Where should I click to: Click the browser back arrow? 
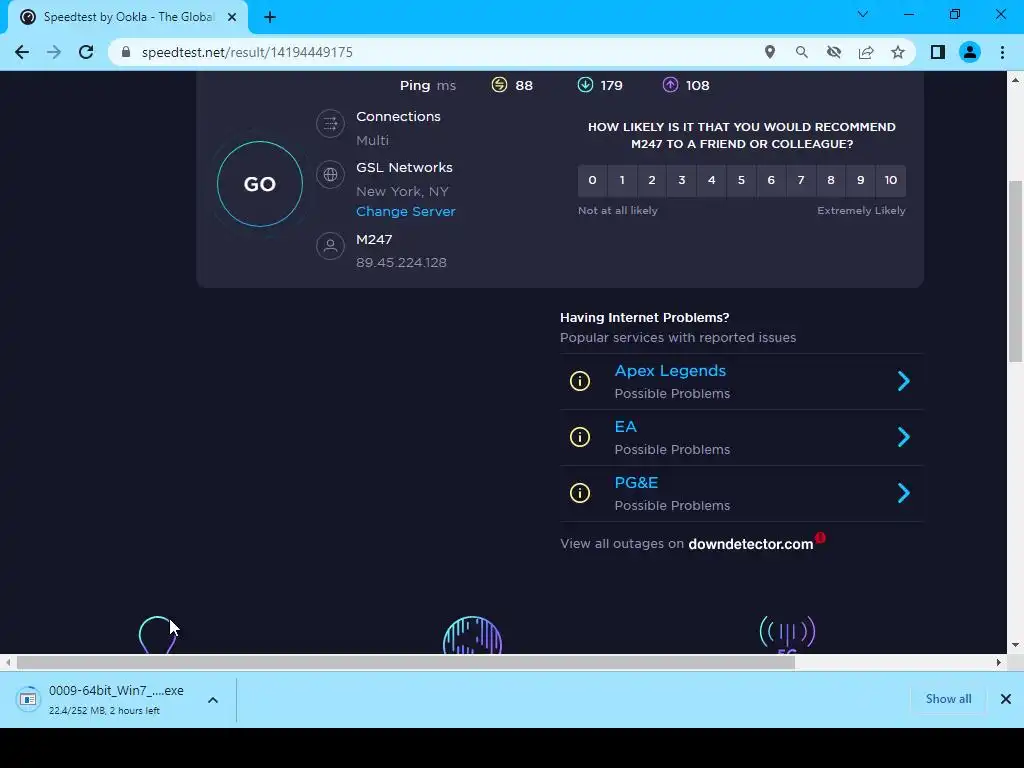[x=22, y=52]
